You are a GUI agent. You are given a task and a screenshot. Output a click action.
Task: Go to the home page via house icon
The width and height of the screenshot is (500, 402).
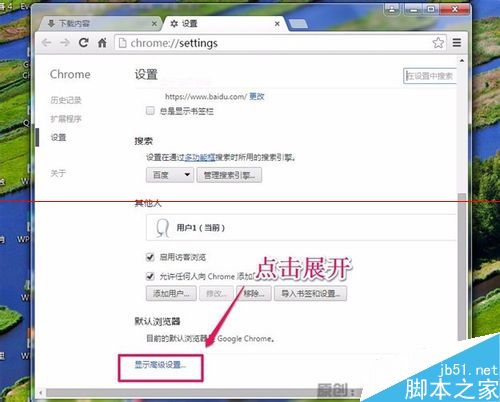(x=102, y=43)
